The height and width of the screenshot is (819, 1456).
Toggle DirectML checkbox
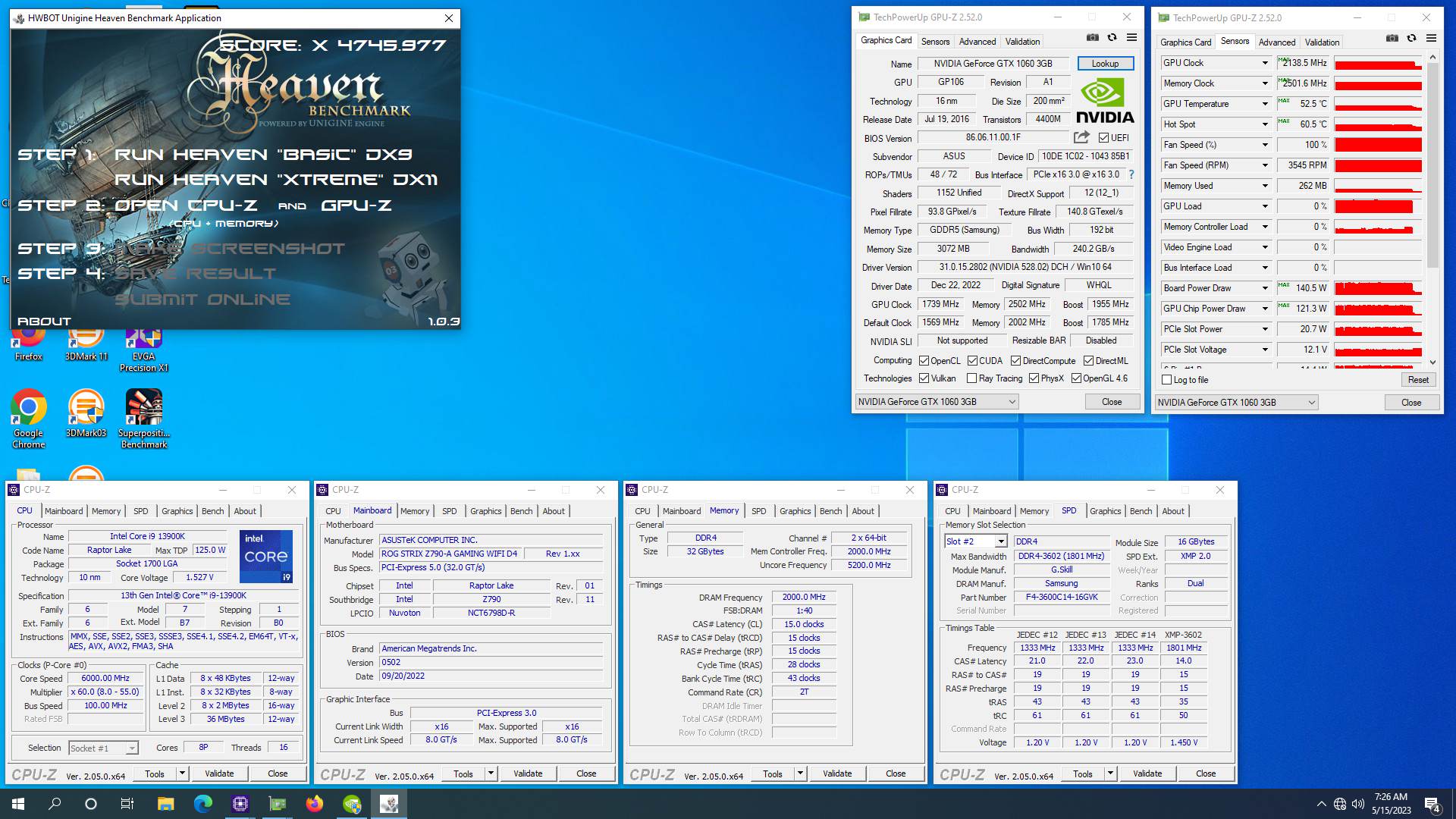coord(1088,361)
